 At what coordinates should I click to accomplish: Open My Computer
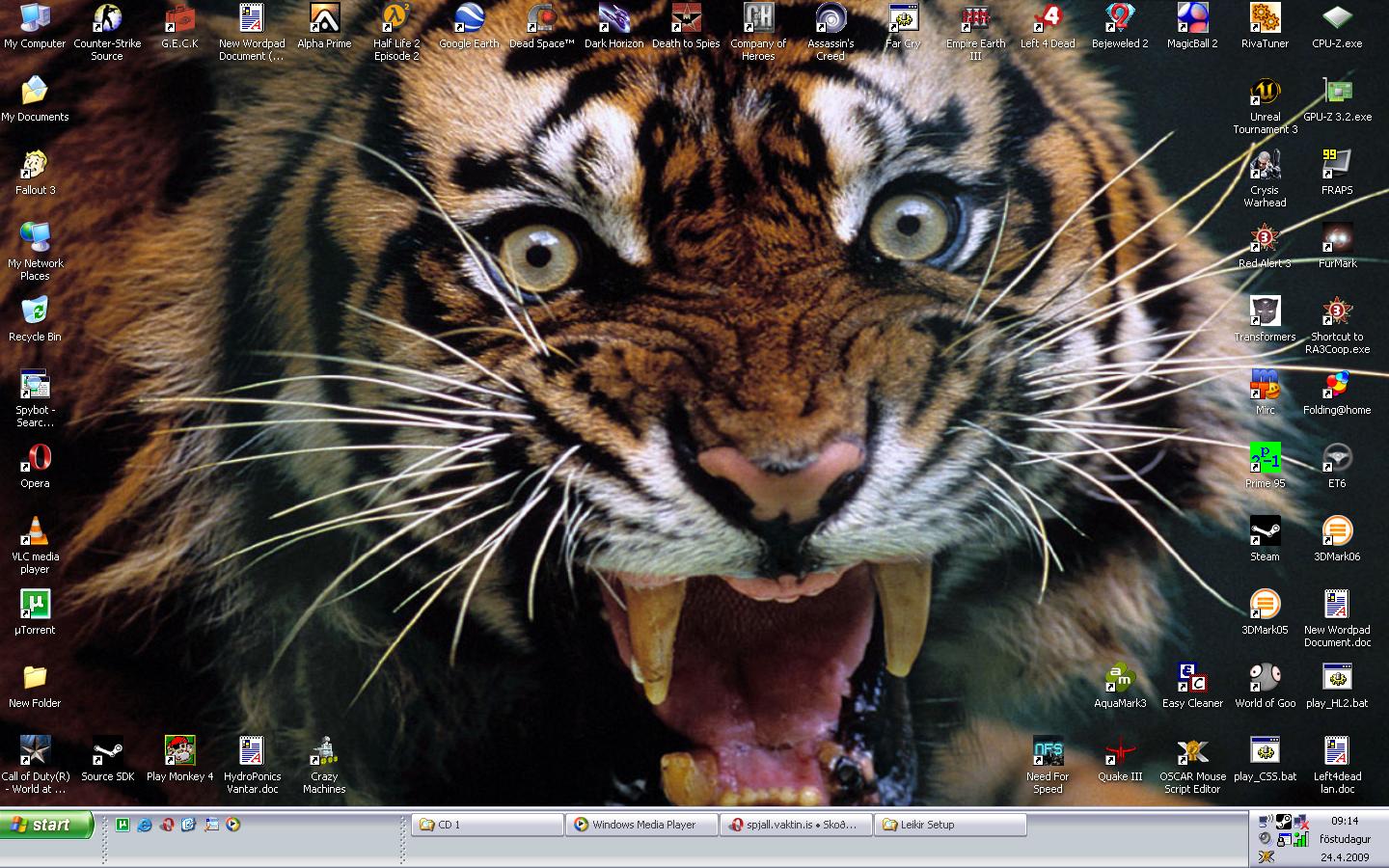pyautogui.click(x=35, y=17)
